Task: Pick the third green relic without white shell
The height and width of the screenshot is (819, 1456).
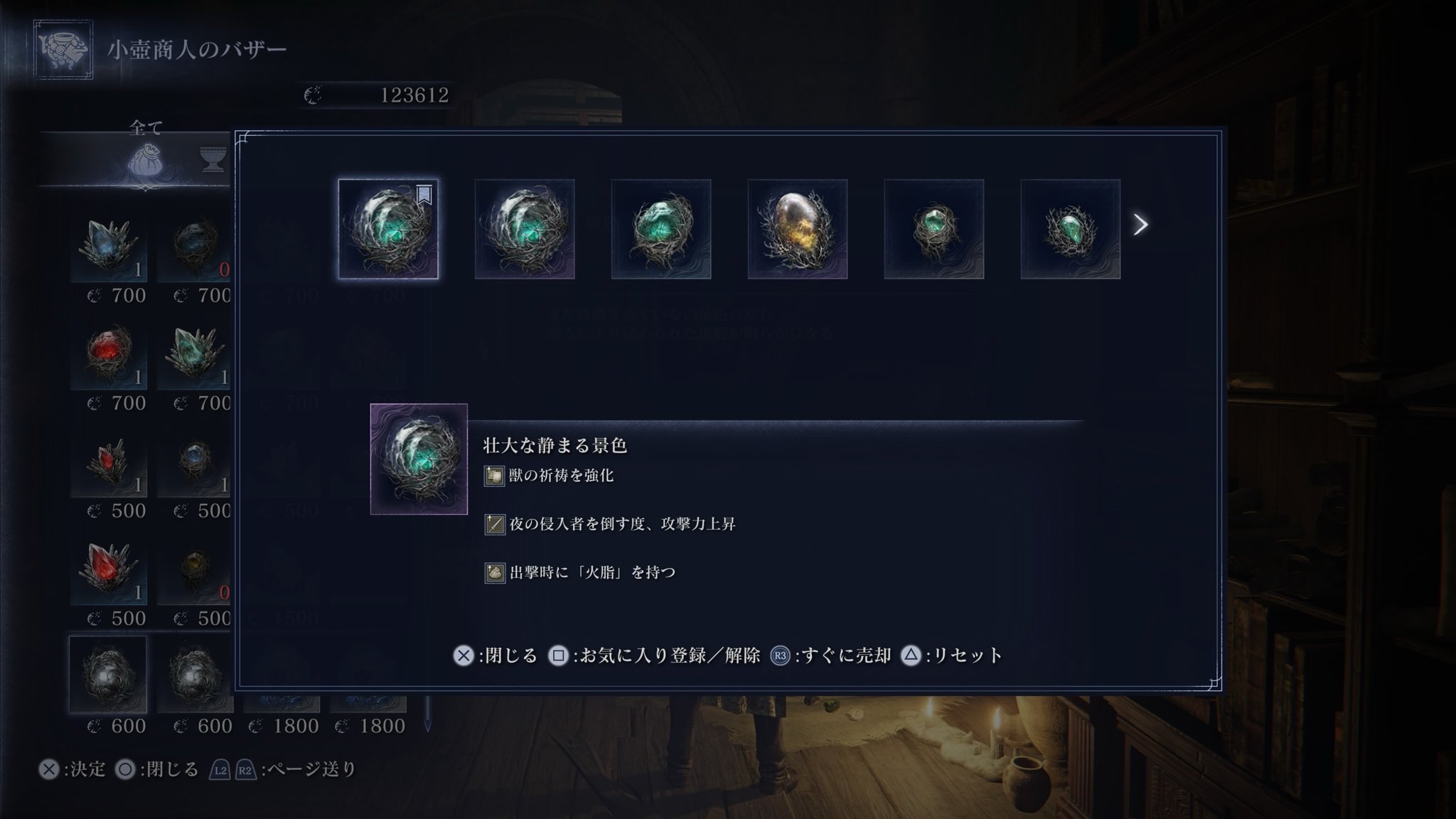Action: tap(661, 229)
